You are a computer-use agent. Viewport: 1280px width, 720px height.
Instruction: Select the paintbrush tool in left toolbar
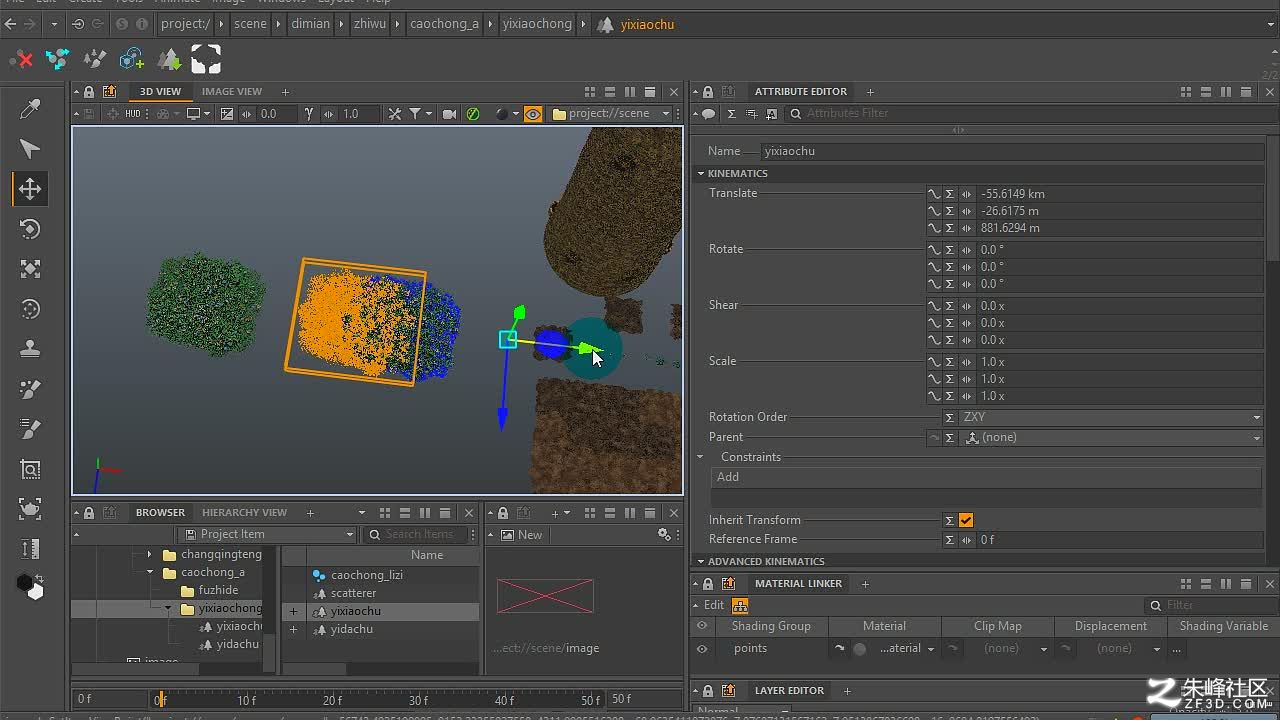[x=30, y=389]
